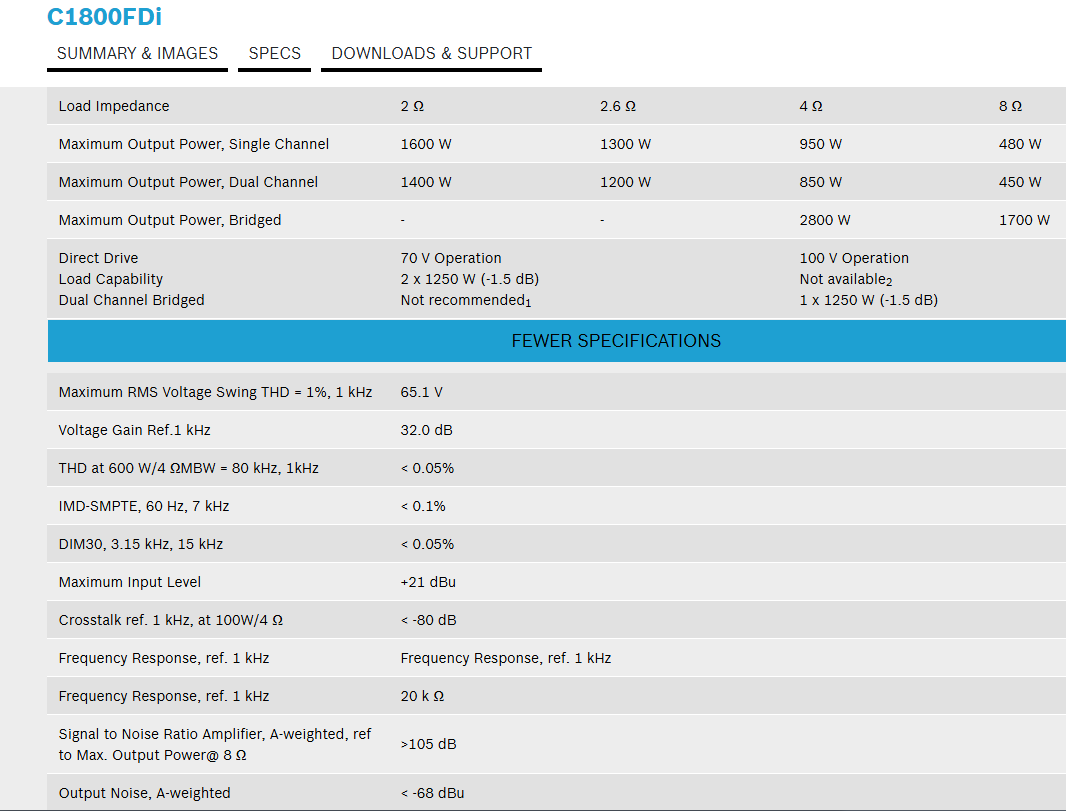1066x811 pixels.
Task: Click the '2 x 1250 W (-1.5 dB)' value
Action: click(x=470, y=279)
